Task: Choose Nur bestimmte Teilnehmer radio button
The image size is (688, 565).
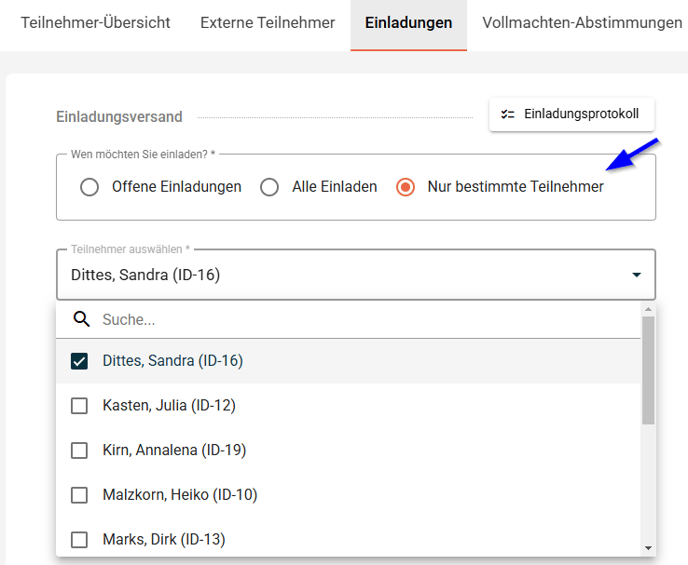Action: click(405, 187)
